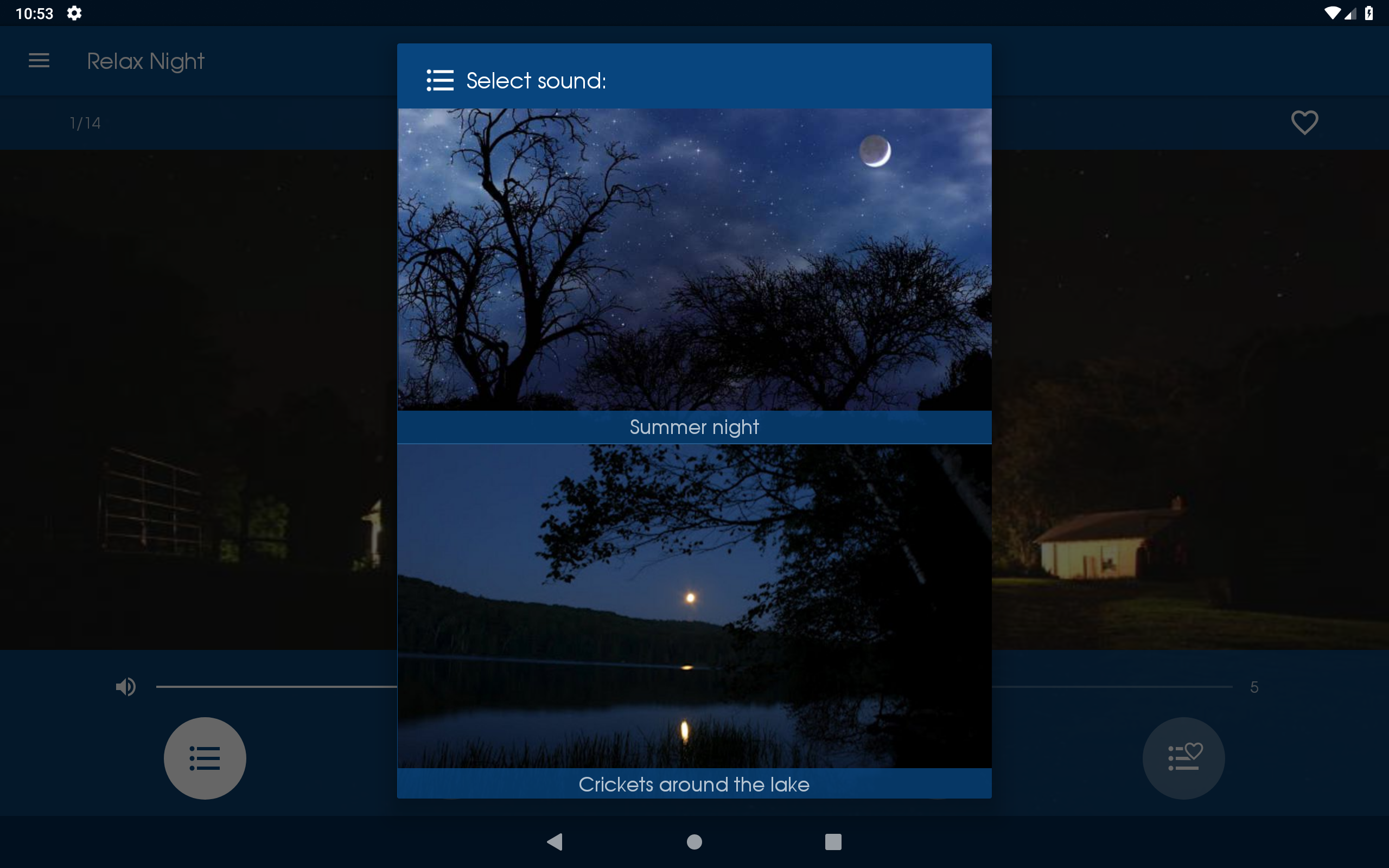Choose the Summer night label
This screenshot has width=1389, height=868.
pos(694,427)
